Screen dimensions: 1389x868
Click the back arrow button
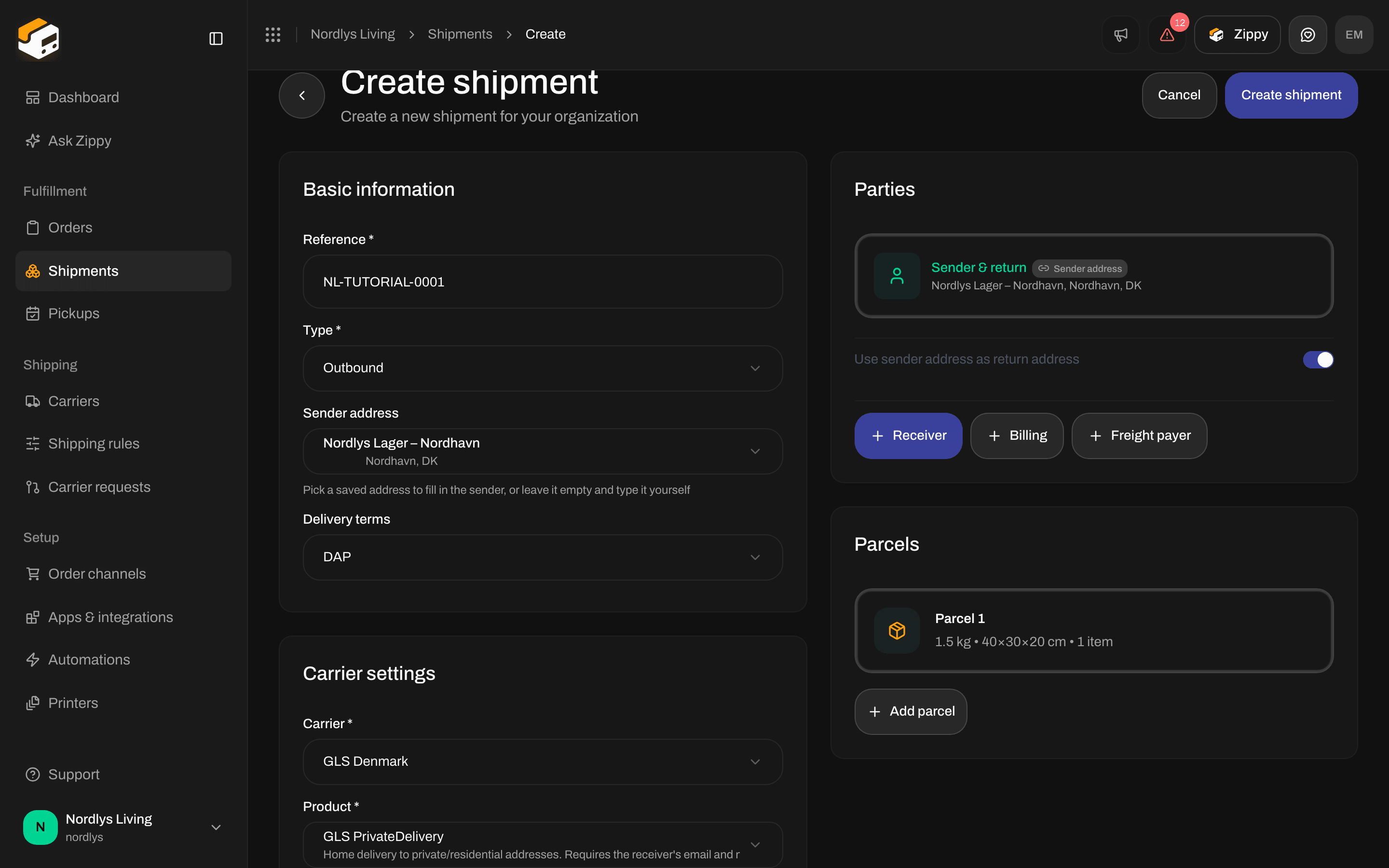click(302, 95)
